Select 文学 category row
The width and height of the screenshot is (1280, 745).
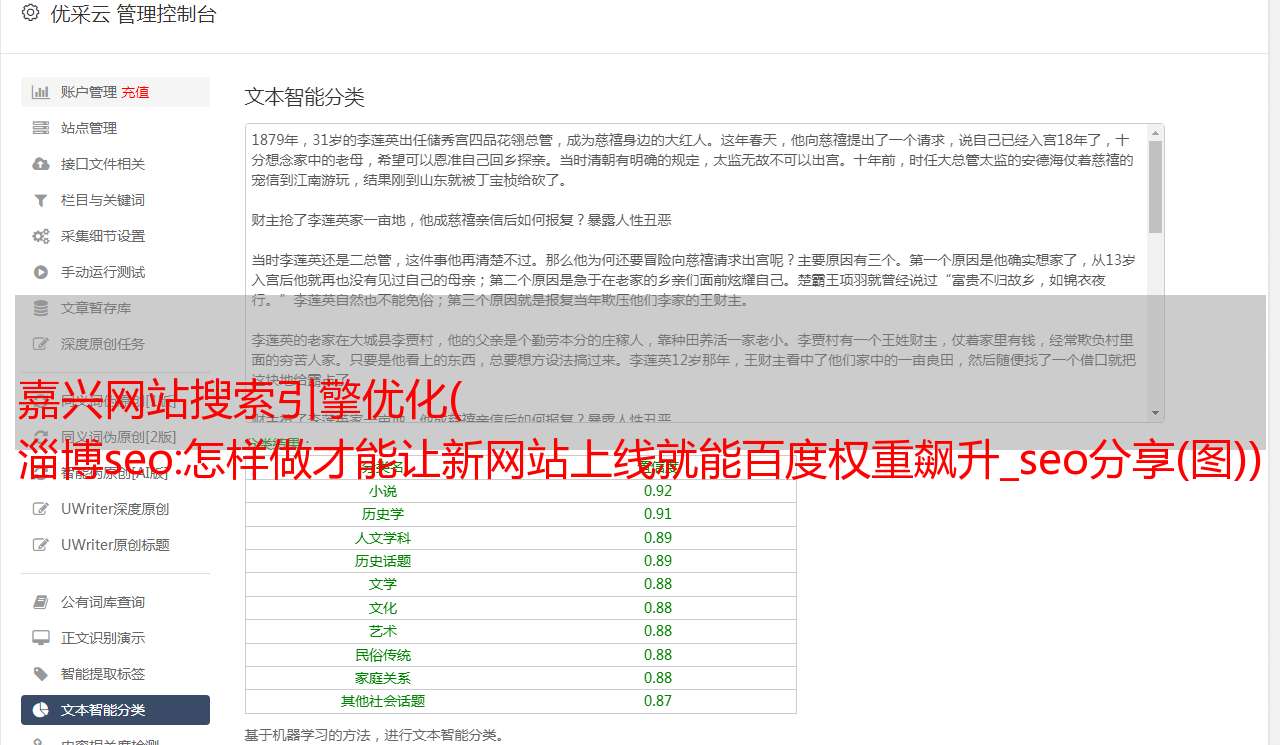click(383, 584)
